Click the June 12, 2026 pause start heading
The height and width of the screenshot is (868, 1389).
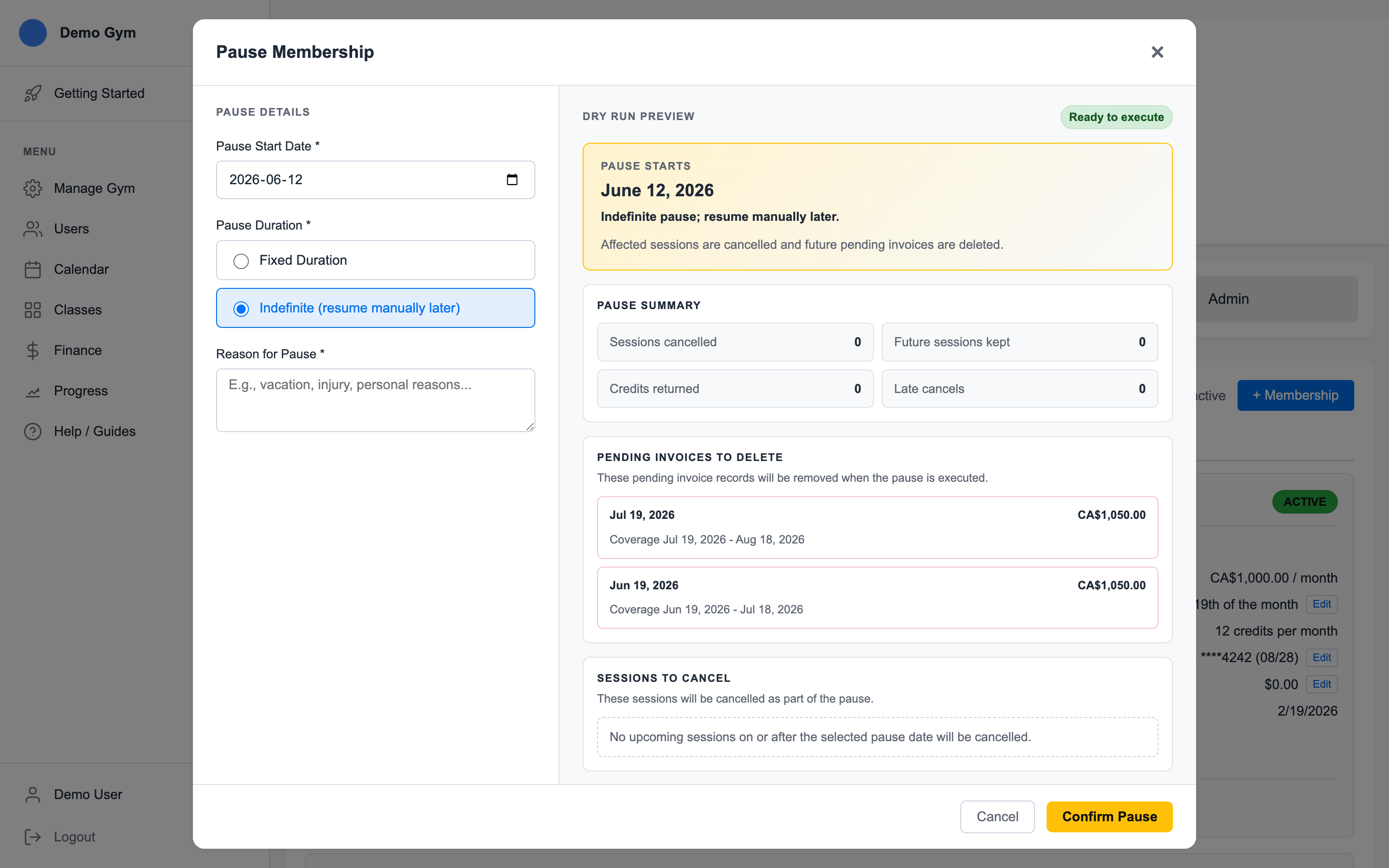[x=657, y=190]
